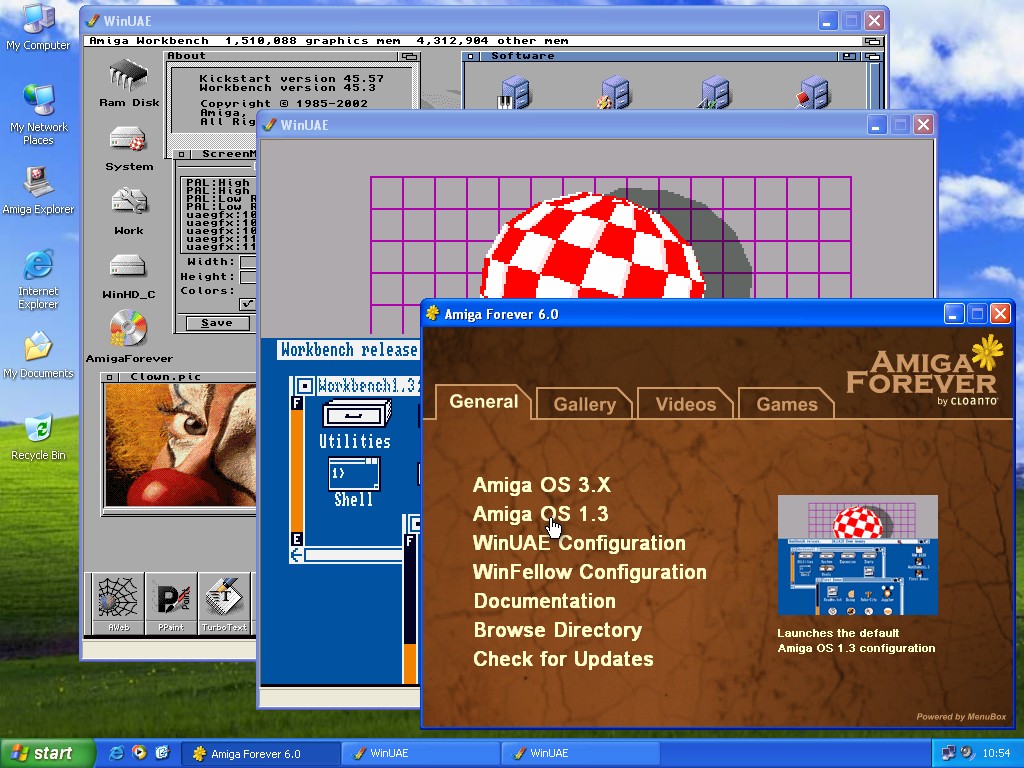Click the 'Workbench release' title bar text
This screenshot has height=768, width=1024.
[x=349, y=350]
